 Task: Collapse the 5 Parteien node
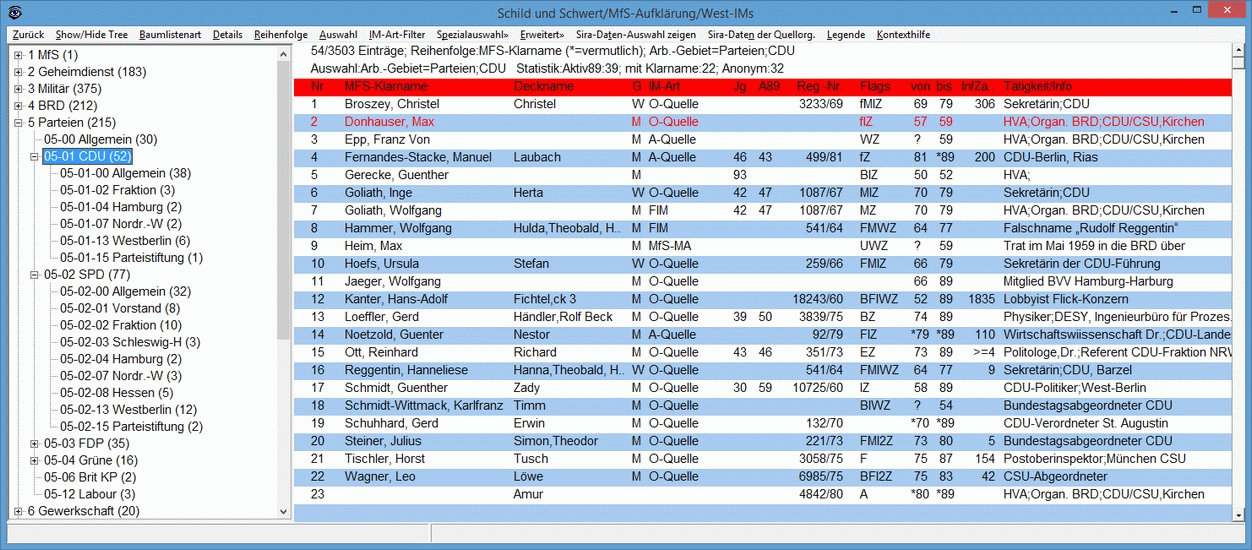18,123
